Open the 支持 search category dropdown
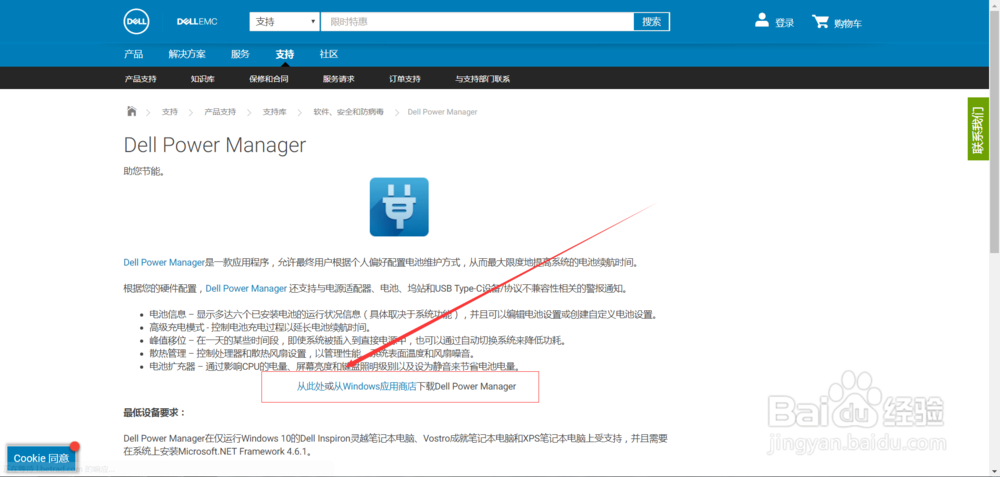Viewport: 1000px width, 477px height. pyautogui.click(x=284, y=22)
